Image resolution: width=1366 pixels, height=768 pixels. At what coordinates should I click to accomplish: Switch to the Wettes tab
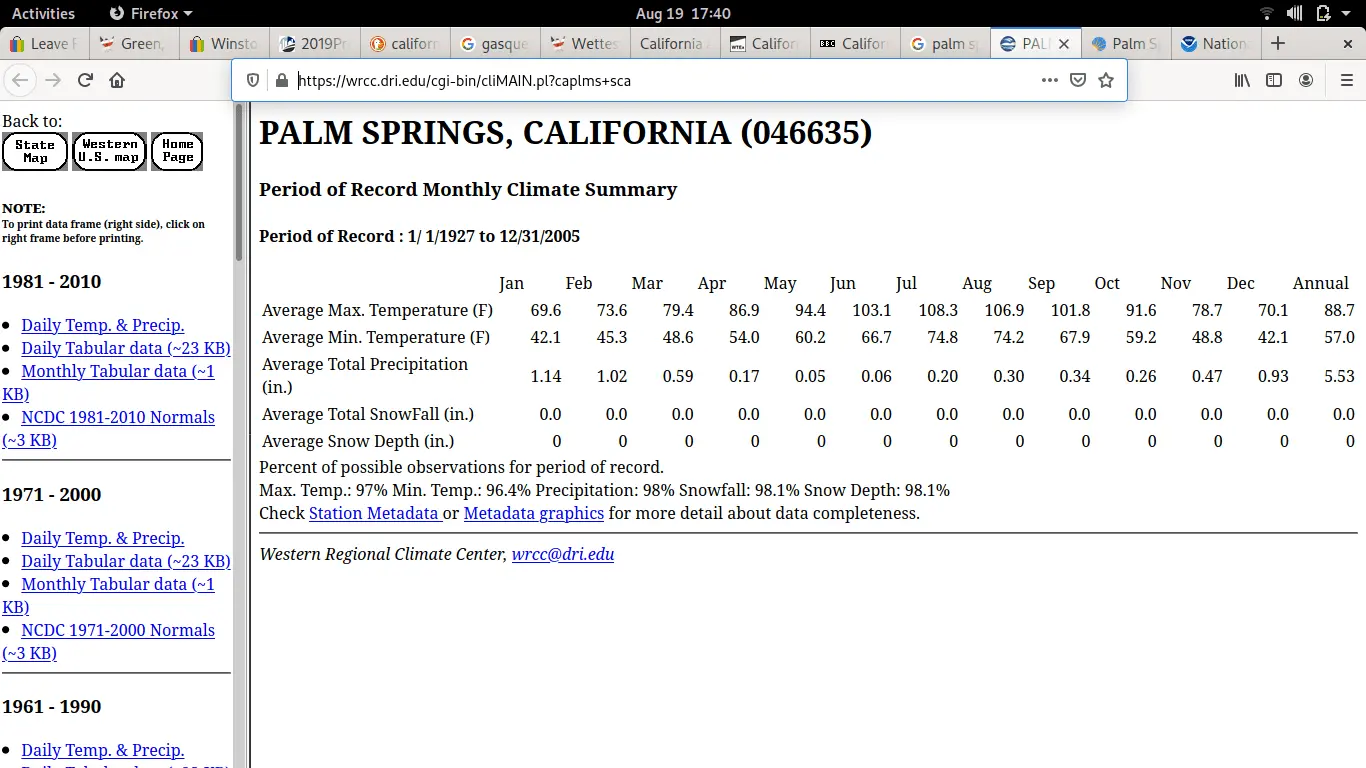pos(585,44)
